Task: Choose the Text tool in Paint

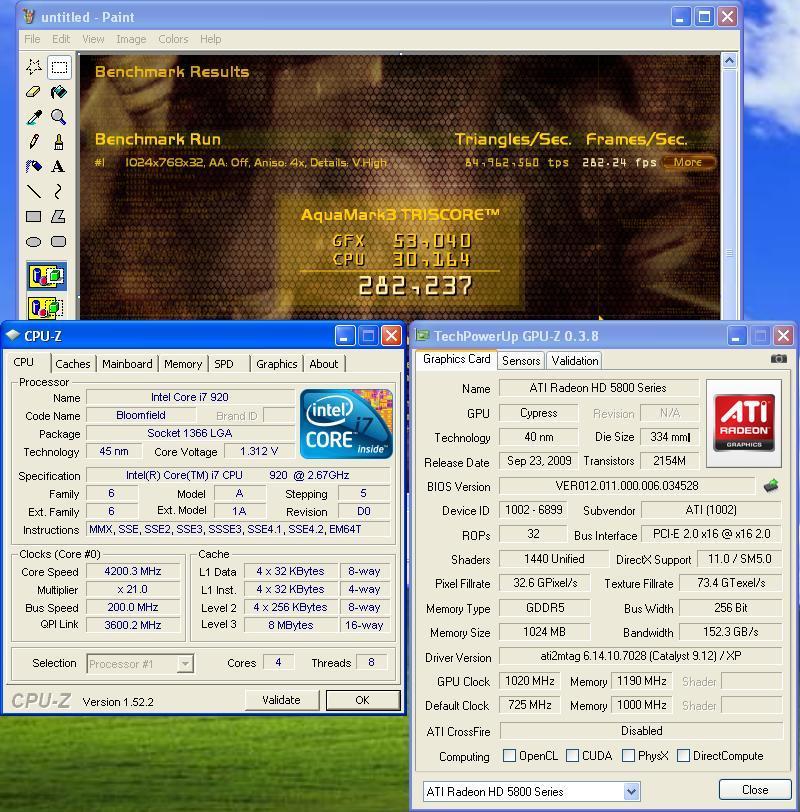Action: (59, 166)
